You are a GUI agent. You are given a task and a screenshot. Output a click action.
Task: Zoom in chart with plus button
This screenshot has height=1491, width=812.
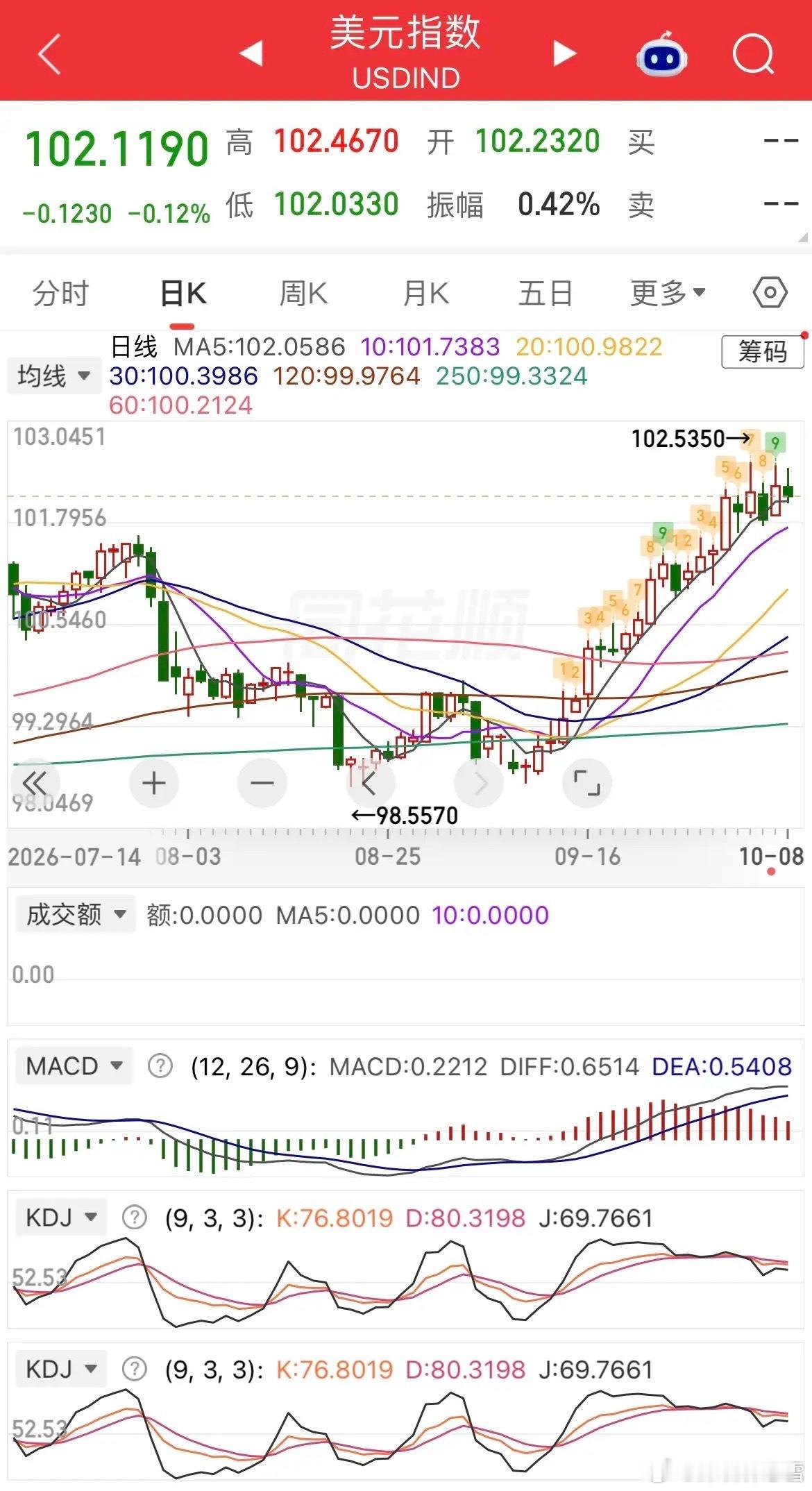153,783
